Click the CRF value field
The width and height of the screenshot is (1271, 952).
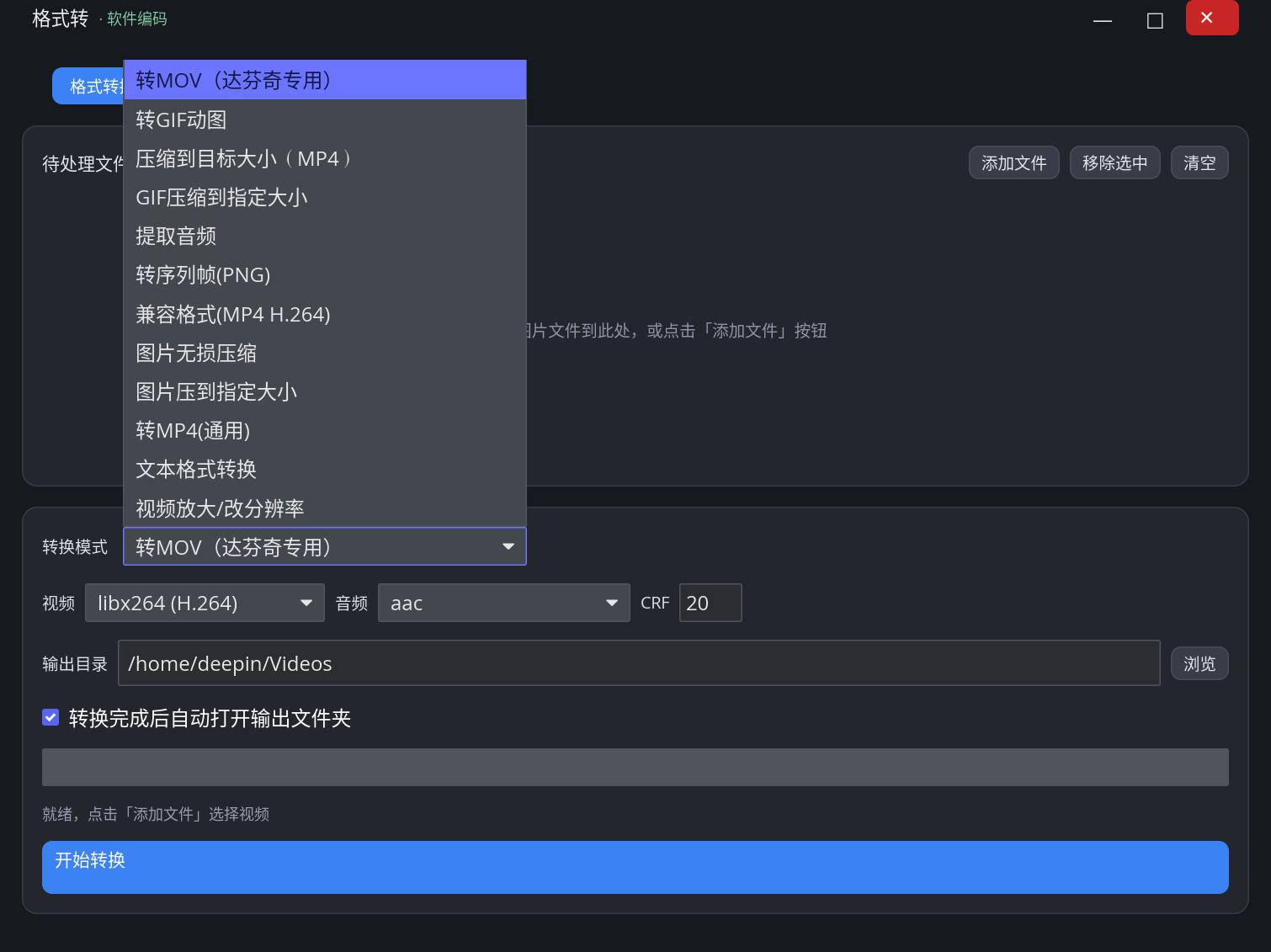(x=710, y=603)
